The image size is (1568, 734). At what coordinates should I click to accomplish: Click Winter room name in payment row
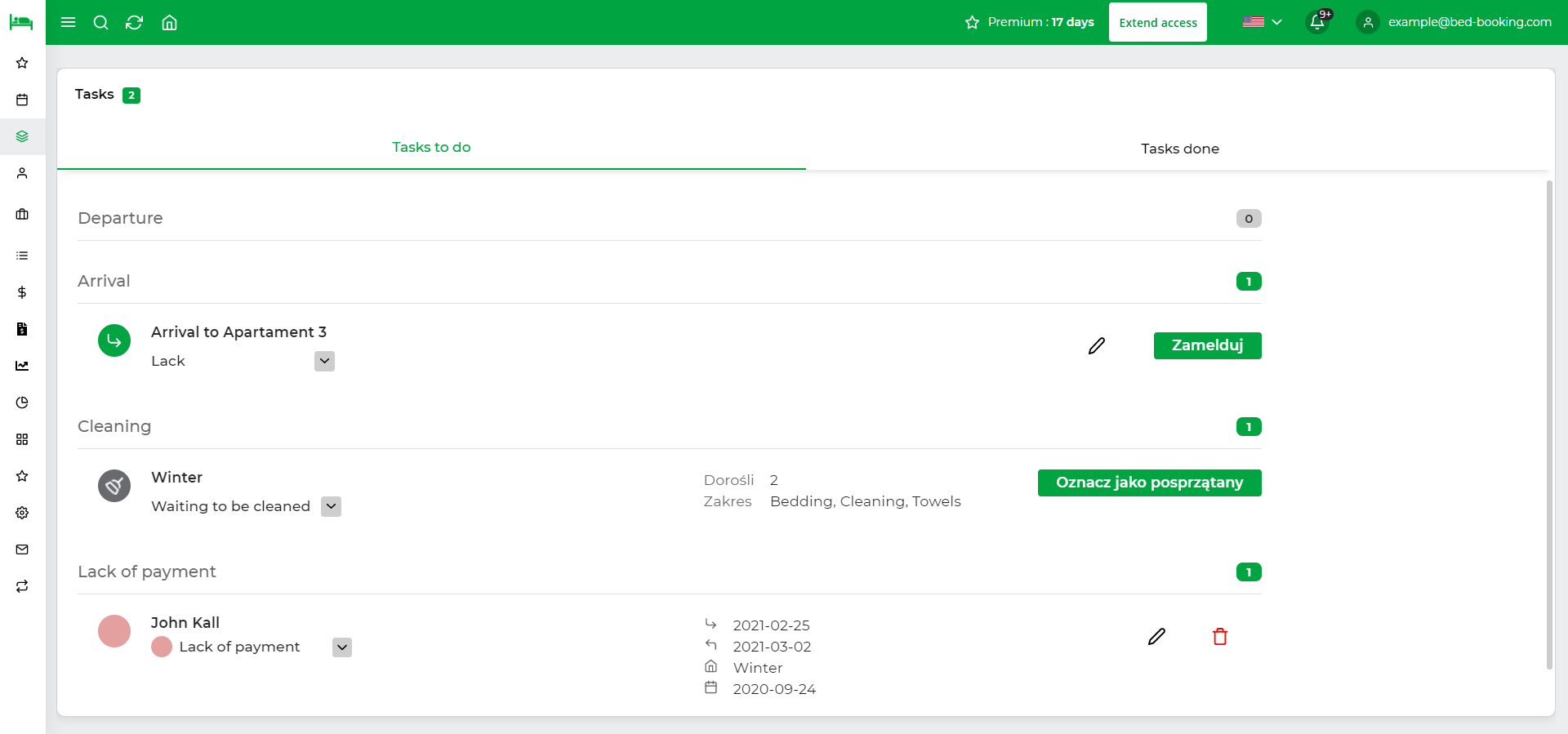tap(758, 668)
